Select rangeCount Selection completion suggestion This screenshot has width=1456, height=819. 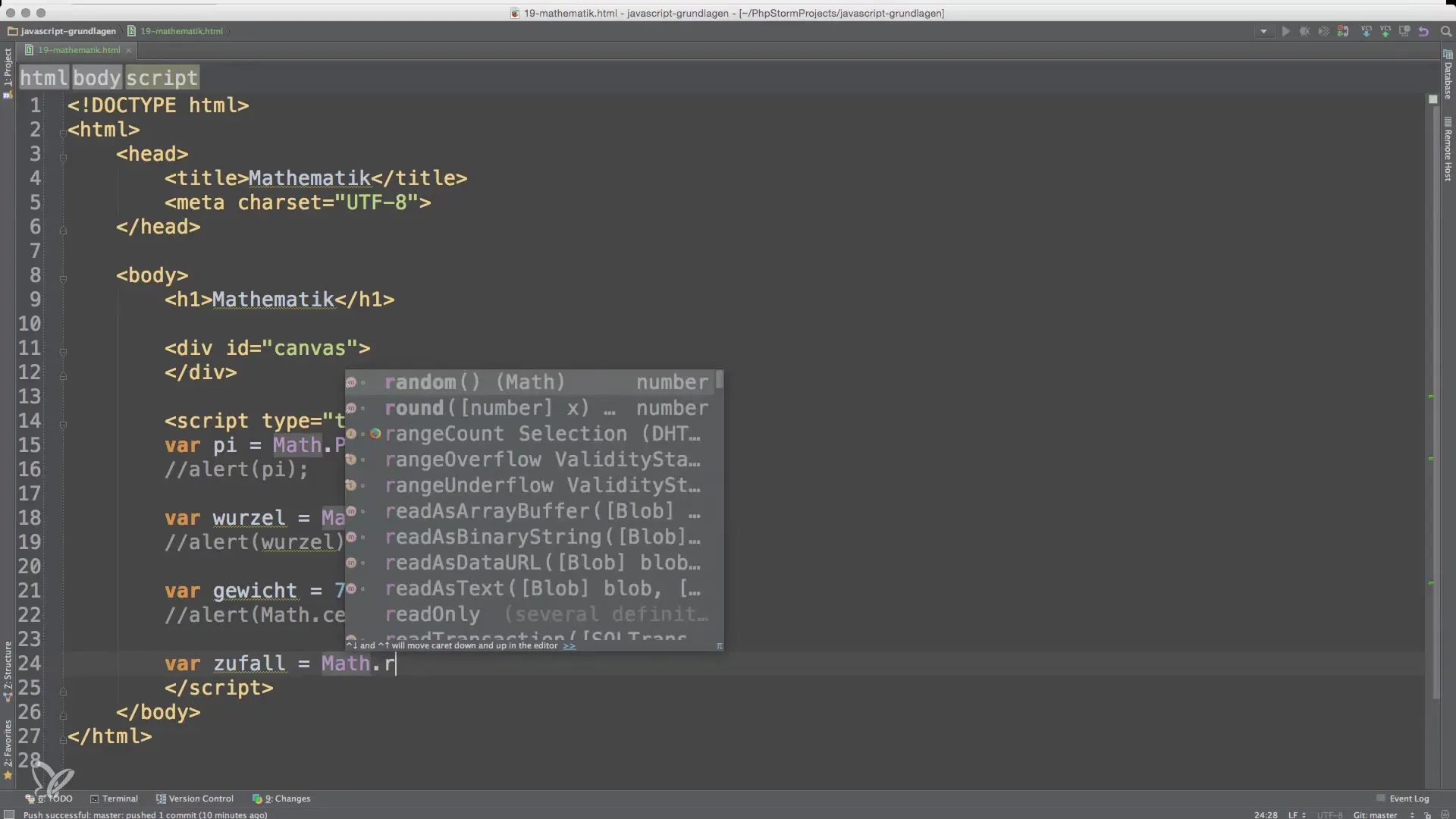point(531,434)
